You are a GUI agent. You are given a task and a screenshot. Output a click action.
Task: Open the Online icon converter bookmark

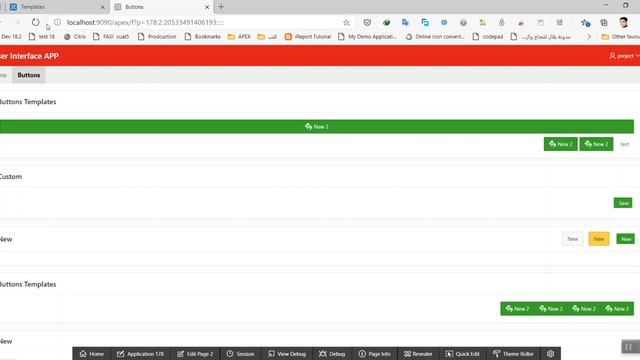point(435,37)
